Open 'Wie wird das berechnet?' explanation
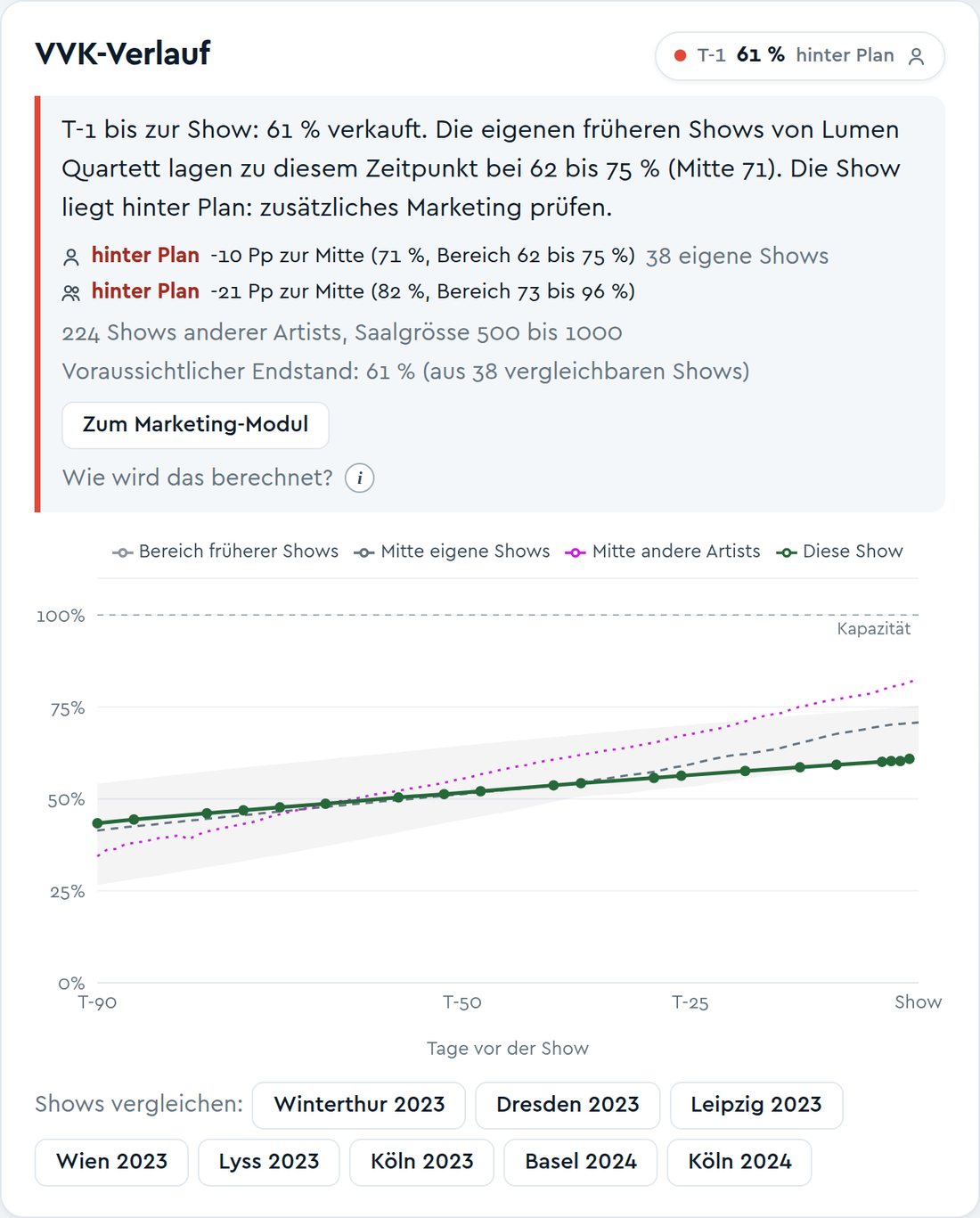Viewport: 980px width, 1218px height. click(x=198, y=478)
